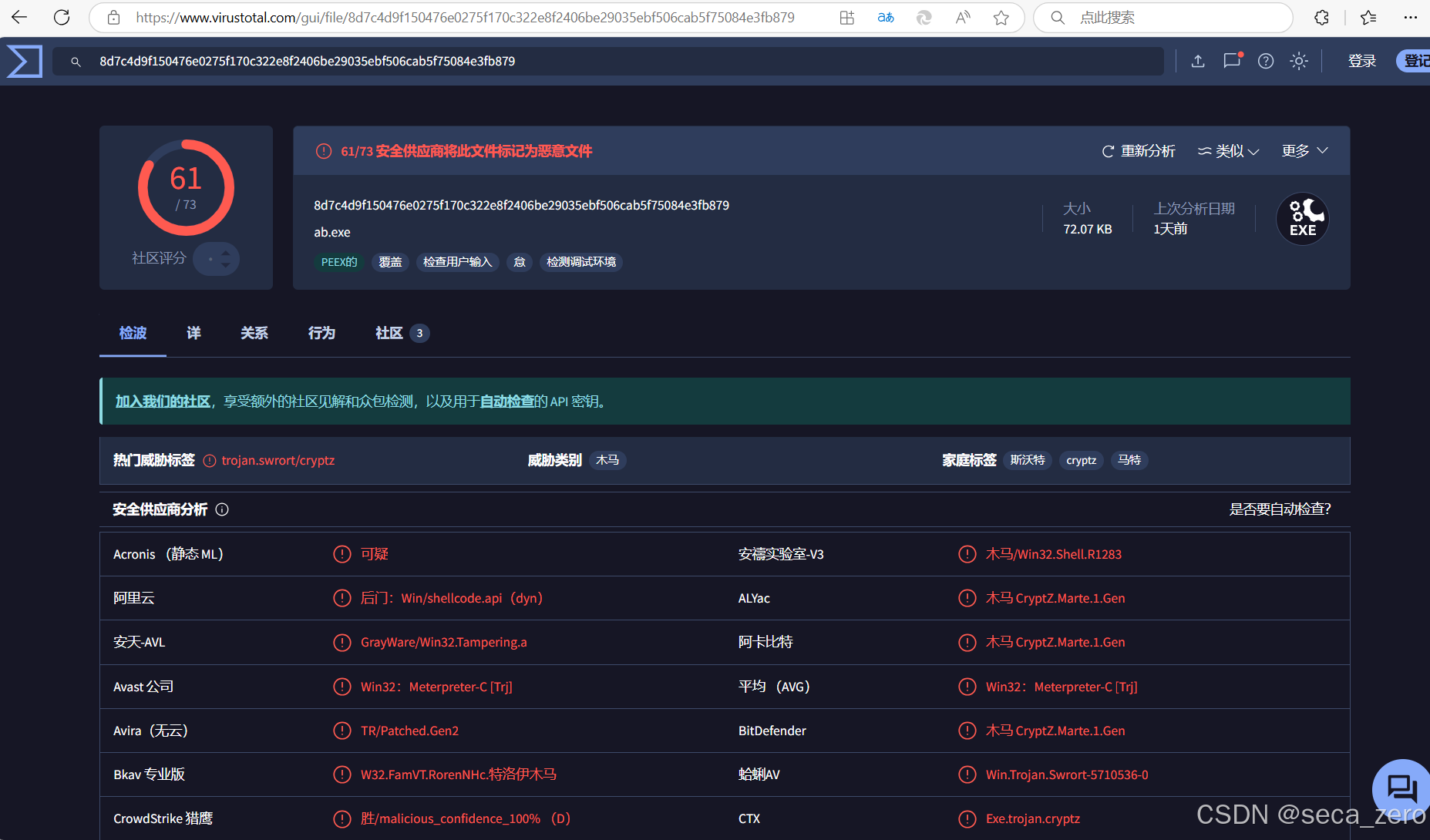The width and height of the screenshot is (1430, 840).
Task: Click the browser back arrow
Action: click(19, 17)
